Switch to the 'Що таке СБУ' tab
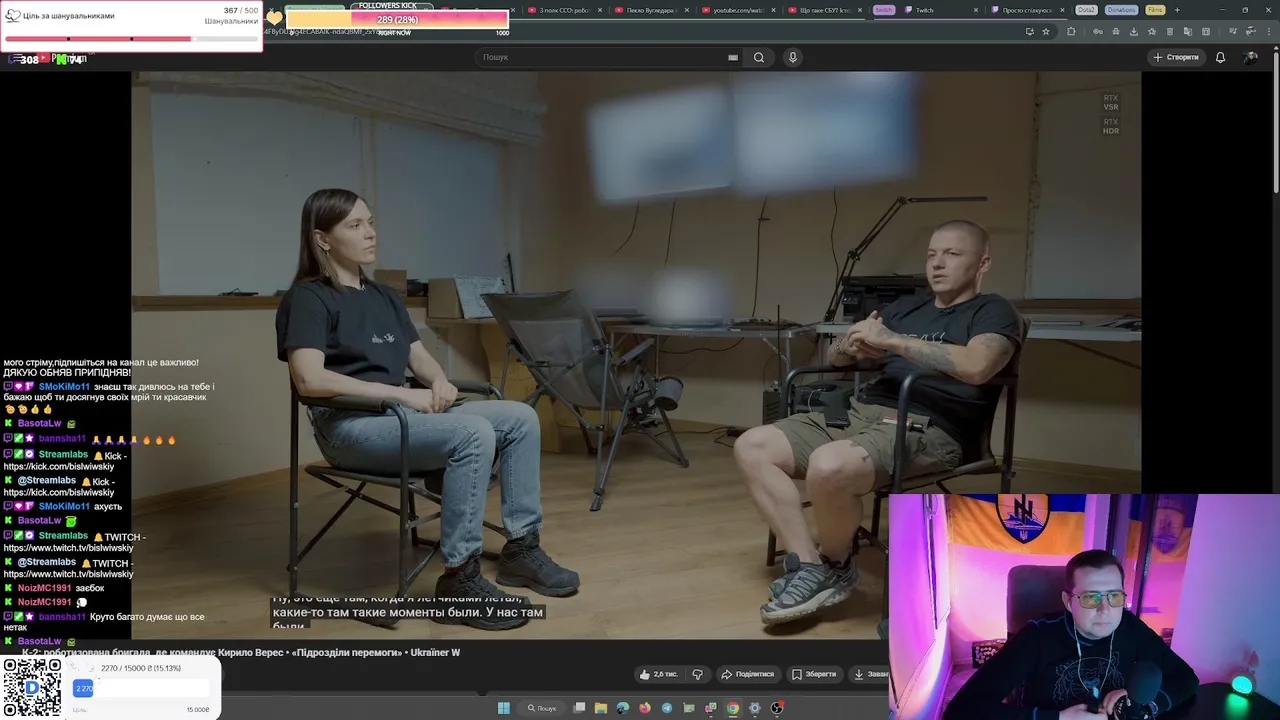The image size is (1280, 720). 823,10
